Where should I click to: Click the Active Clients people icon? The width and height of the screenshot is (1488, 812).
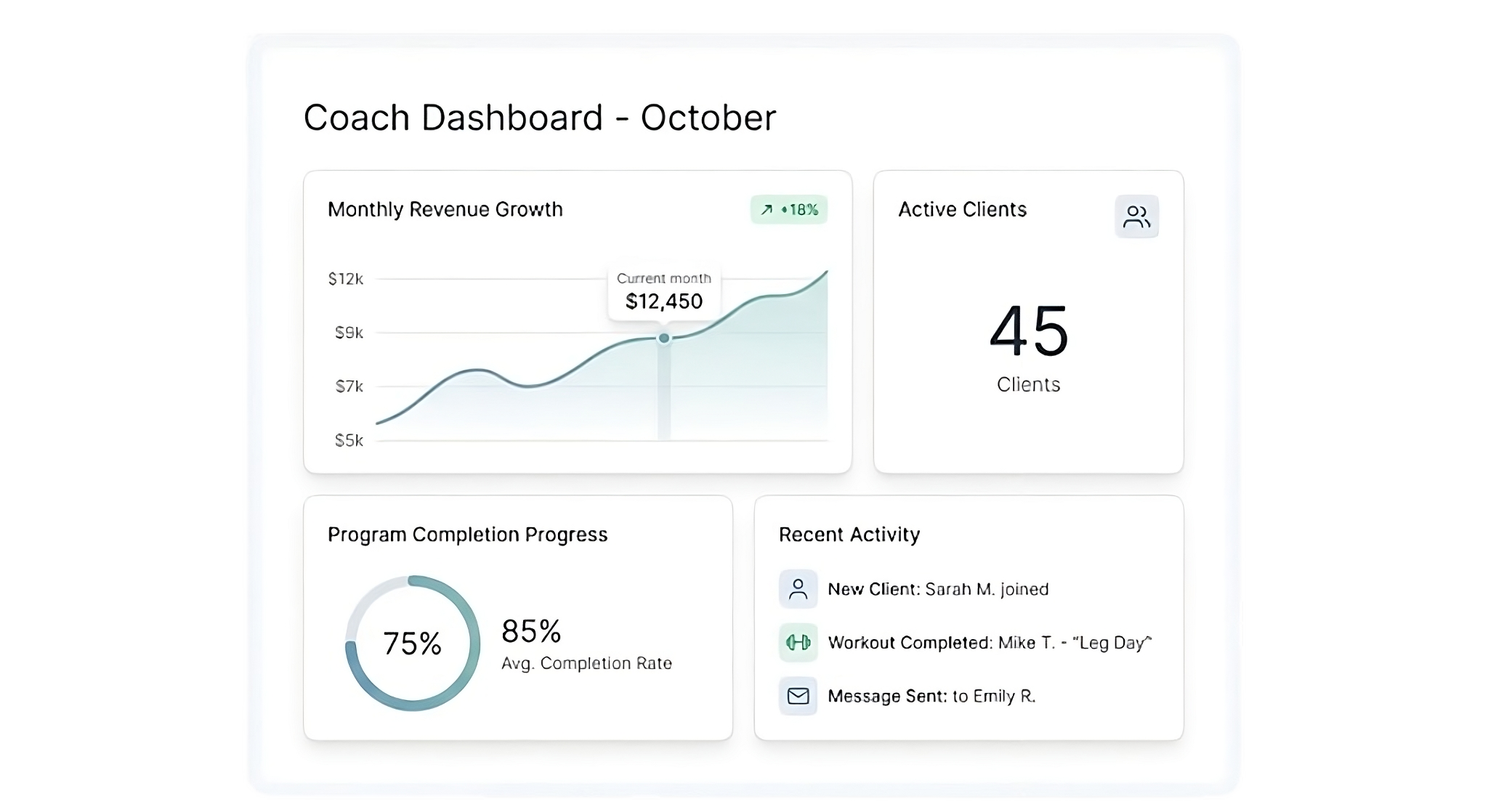point(1137,216)
